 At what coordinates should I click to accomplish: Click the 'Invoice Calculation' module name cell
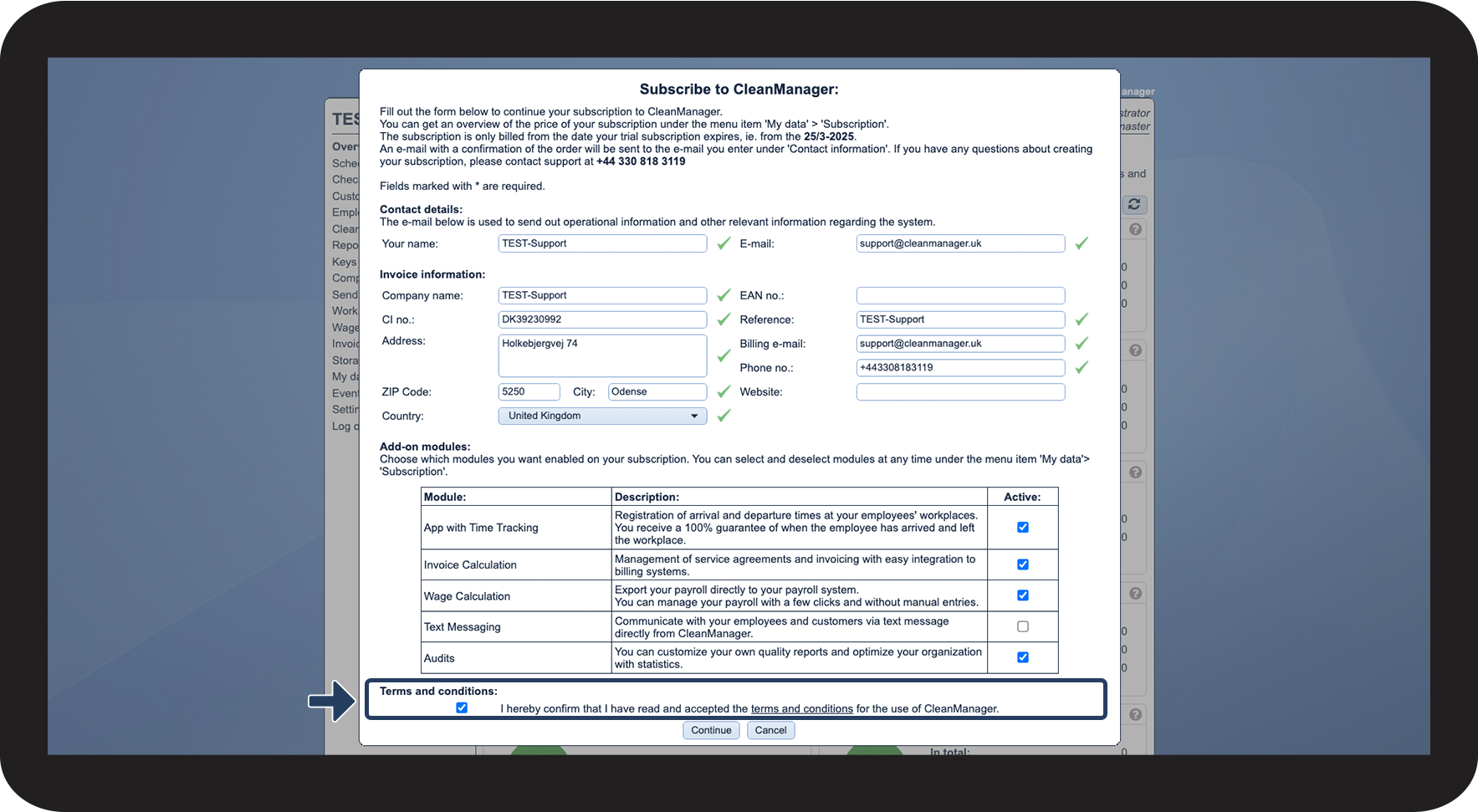pos(516,565)
